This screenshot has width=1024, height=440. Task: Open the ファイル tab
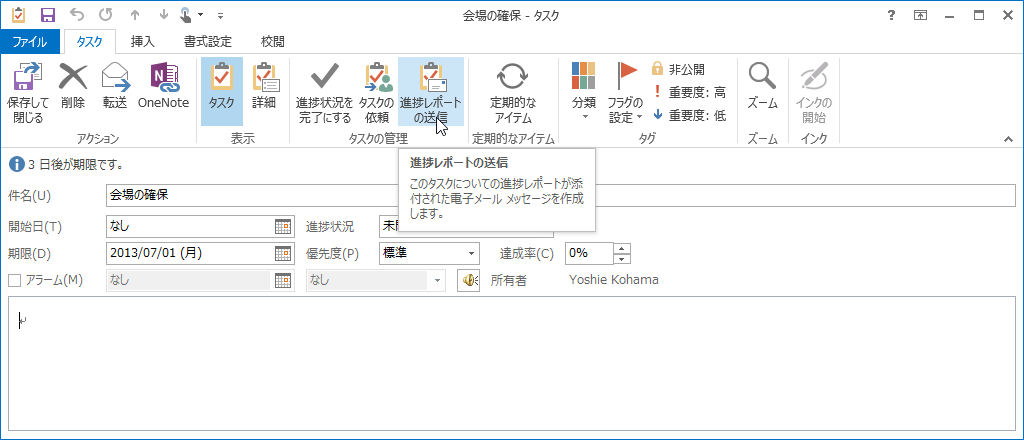pyautogui.click(x=30, y=42)
